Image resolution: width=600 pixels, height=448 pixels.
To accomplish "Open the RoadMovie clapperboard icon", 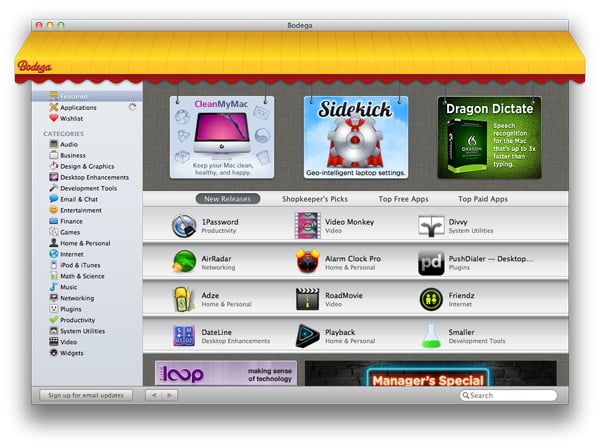I will point(308,299).
